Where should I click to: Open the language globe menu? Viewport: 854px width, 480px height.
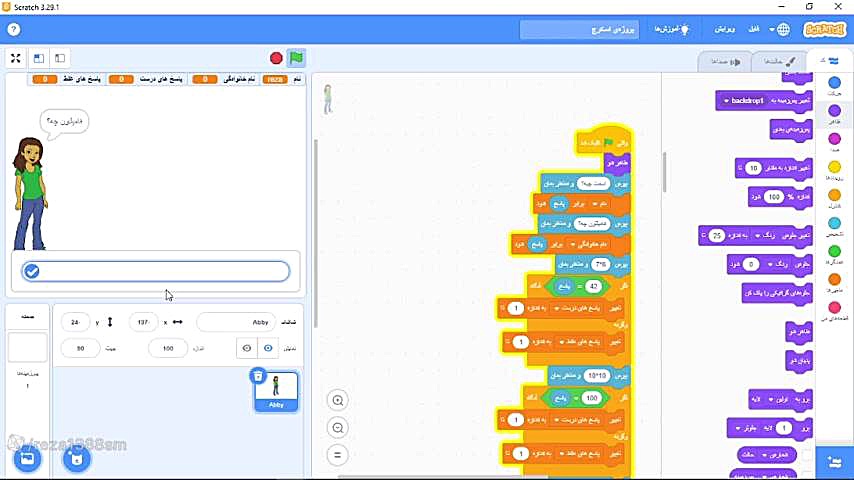(x=780, y=29)
